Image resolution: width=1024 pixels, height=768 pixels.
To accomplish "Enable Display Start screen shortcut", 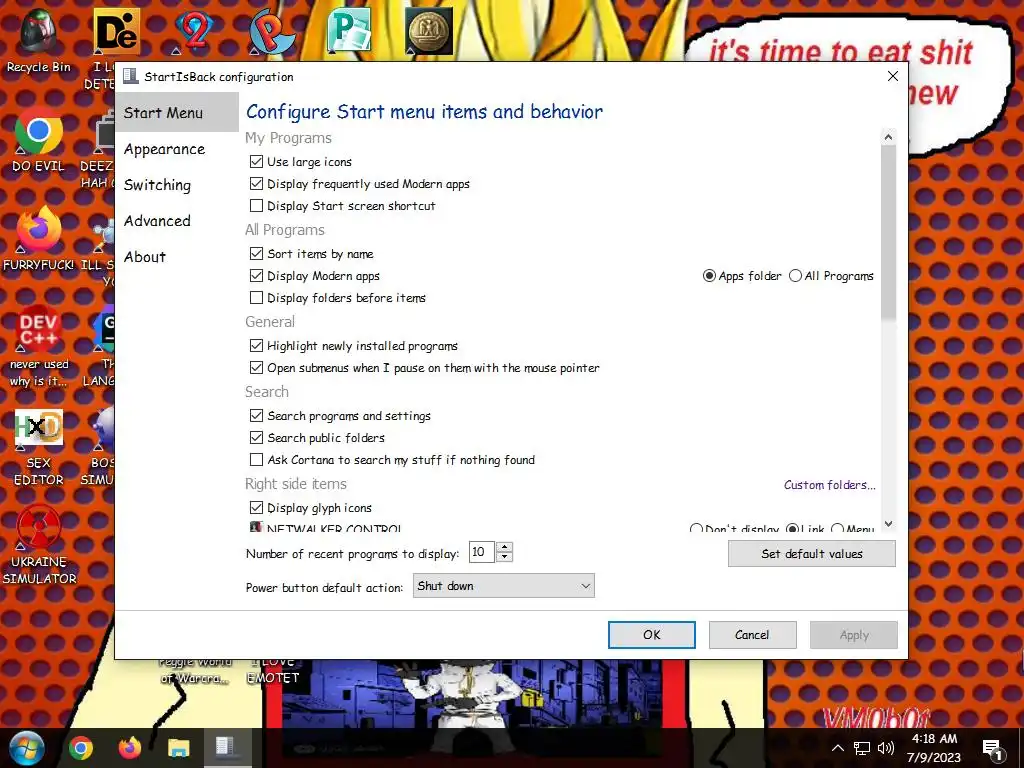I will (257, 206).
